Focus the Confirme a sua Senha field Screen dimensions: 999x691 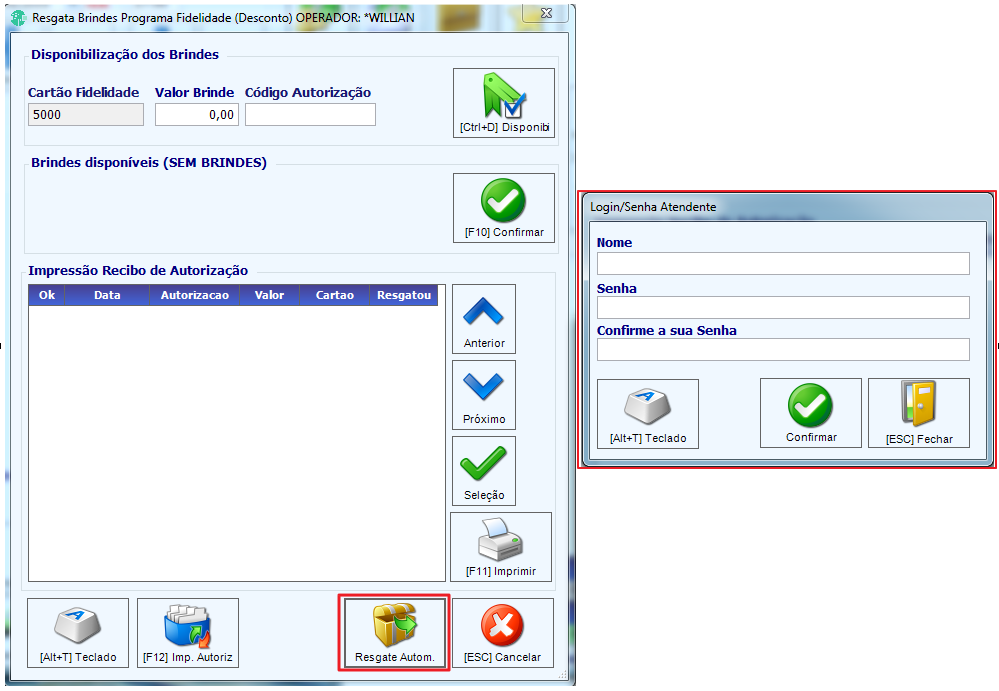coord(783,350)
